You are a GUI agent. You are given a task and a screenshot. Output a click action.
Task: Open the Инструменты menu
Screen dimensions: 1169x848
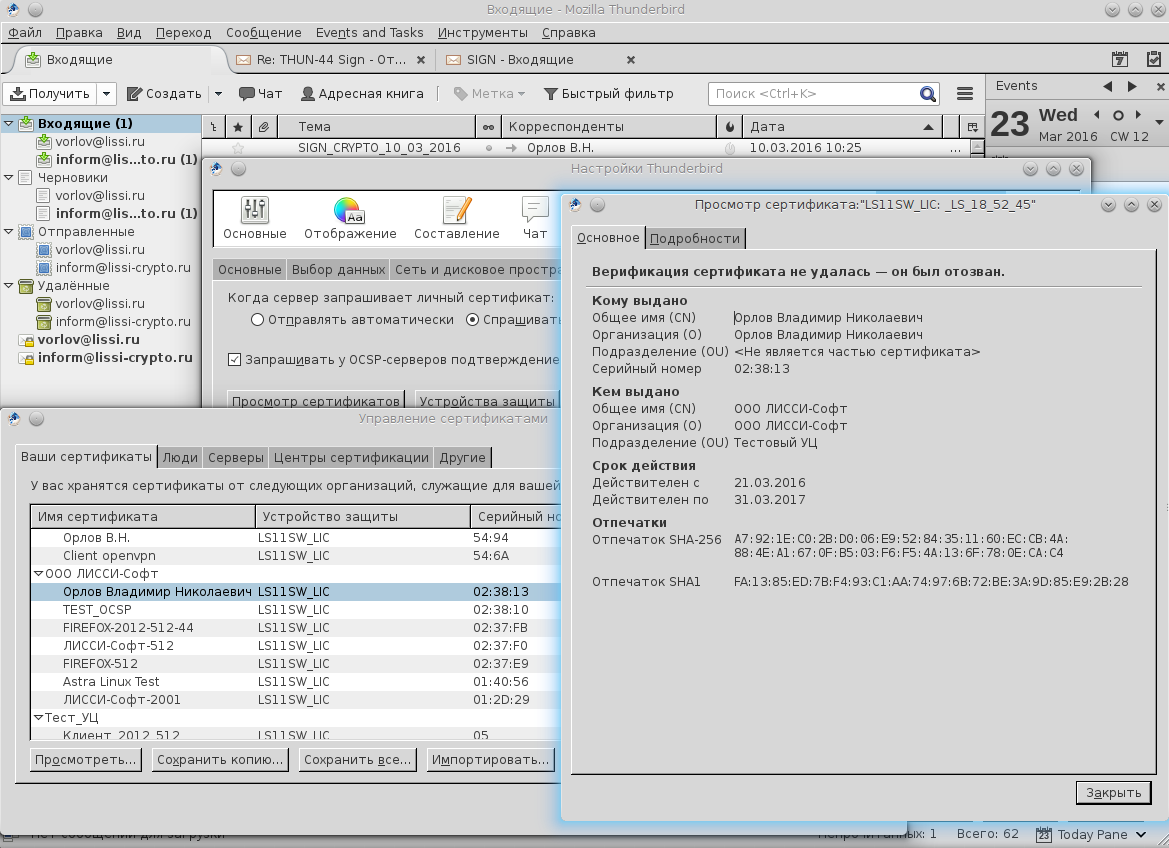[482, 33]
